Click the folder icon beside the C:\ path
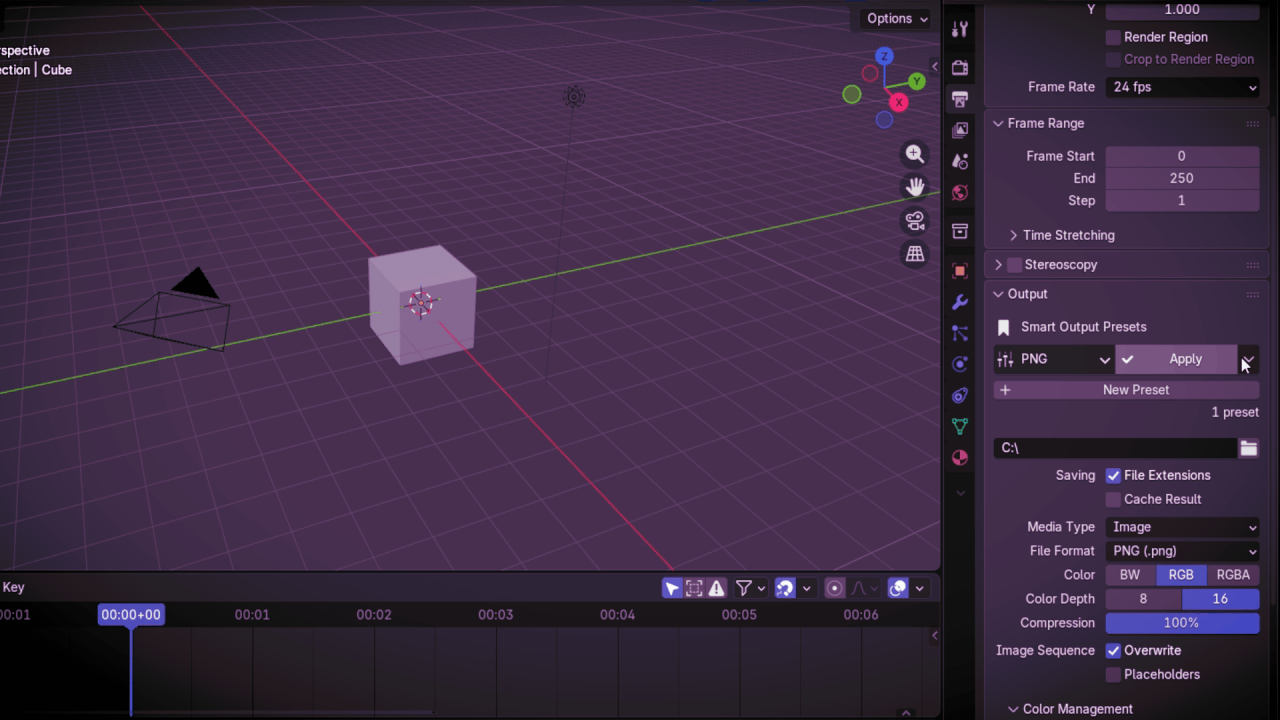The width and height of the screenshot is (1280, 720). [x=1248, y=448]
